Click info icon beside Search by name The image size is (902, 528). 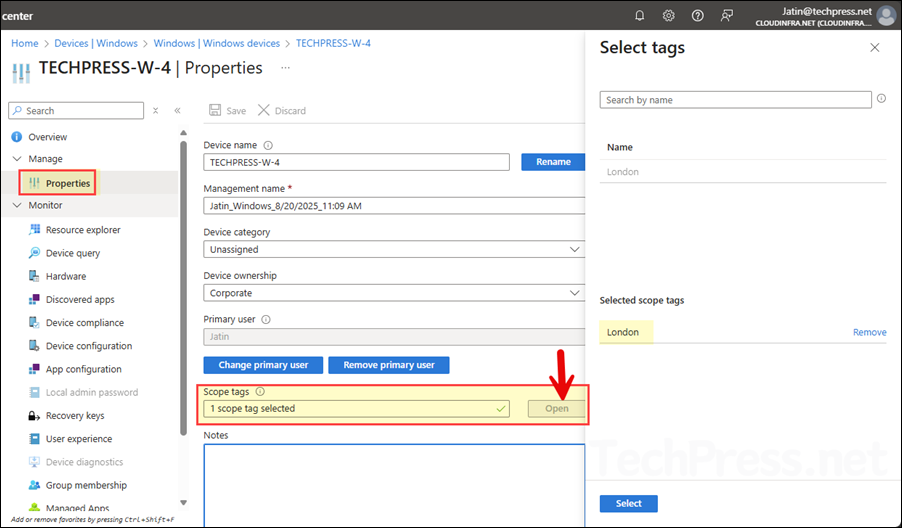[881, 99]
